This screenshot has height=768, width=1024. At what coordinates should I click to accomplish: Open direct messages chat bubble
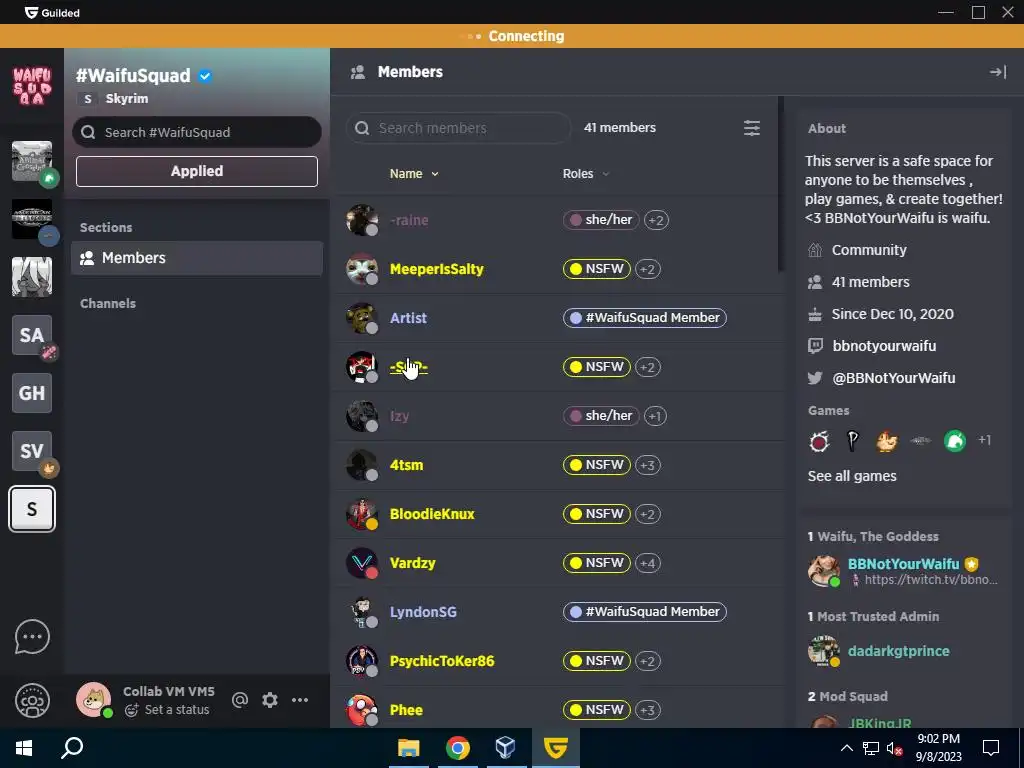[x=32, y=637]
